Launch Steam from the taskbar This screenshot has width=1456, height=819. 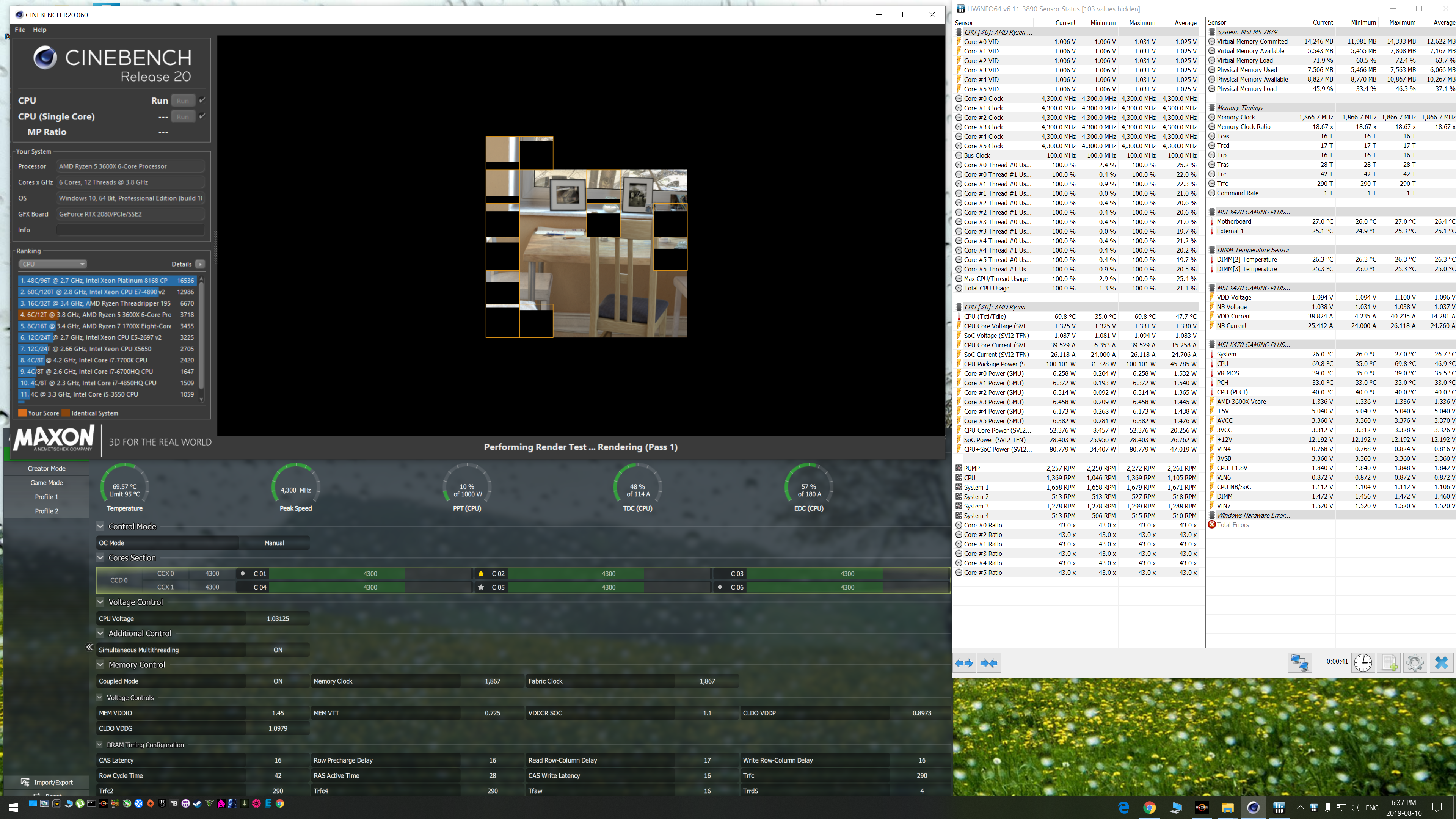pos(197,804)
